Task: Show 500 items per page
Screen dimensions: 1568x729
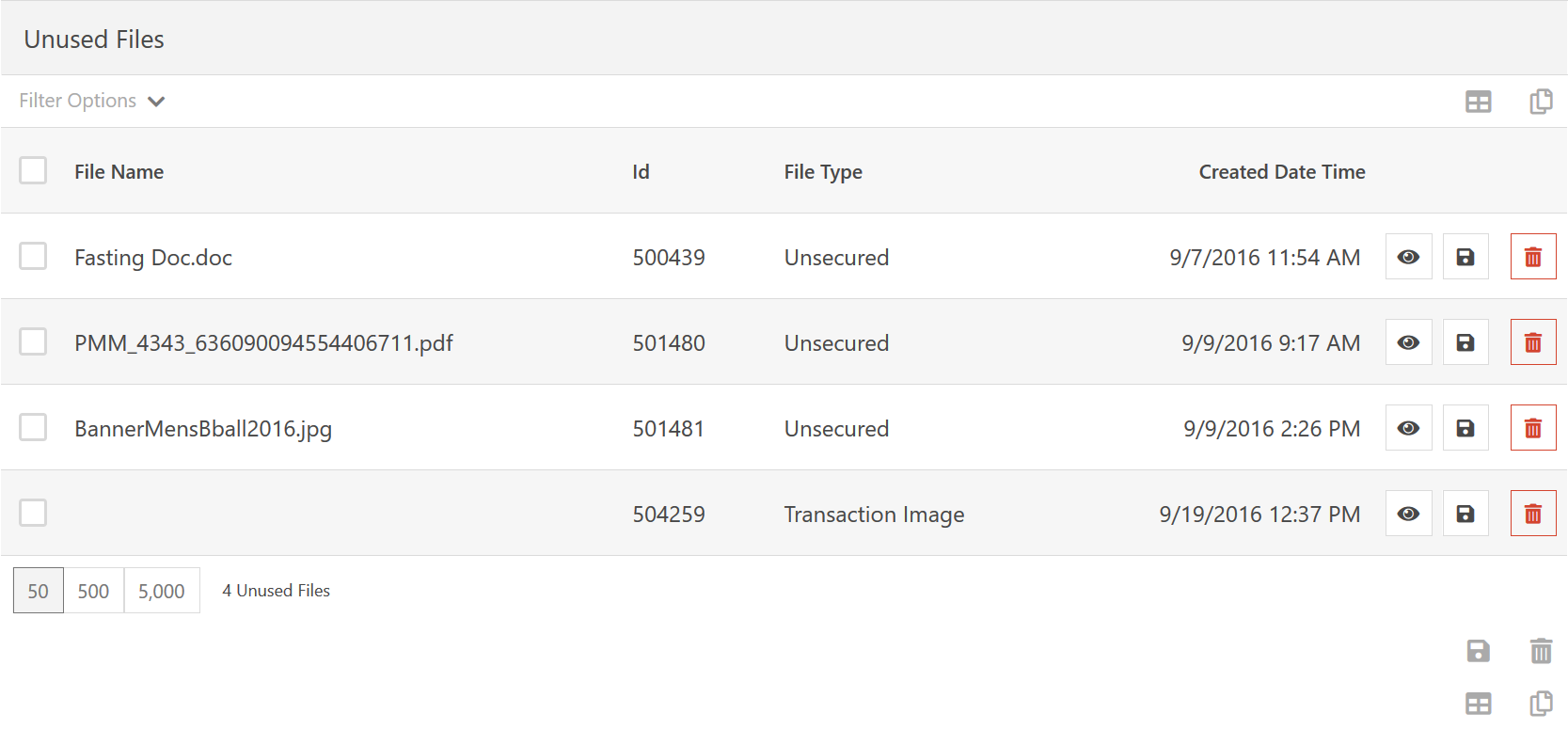Action: coord(93,591)
